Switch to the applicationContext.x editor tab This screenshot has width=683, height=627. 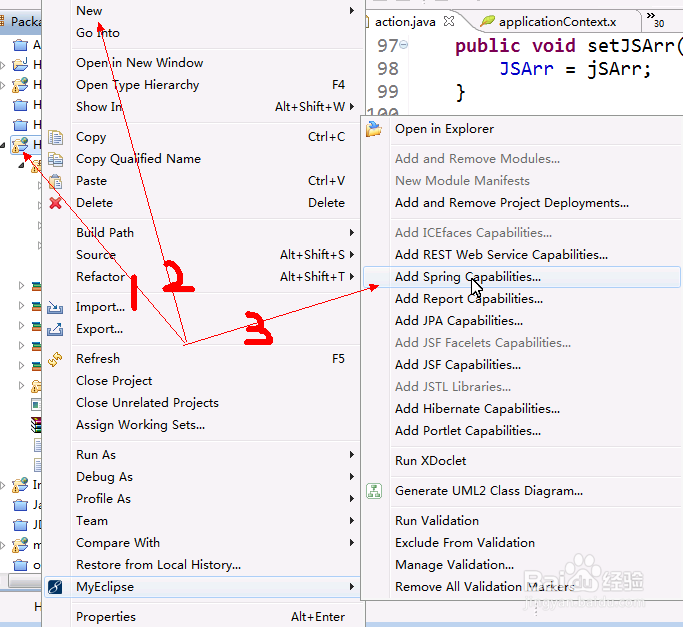pyautogui.click(x=557, y=22)
